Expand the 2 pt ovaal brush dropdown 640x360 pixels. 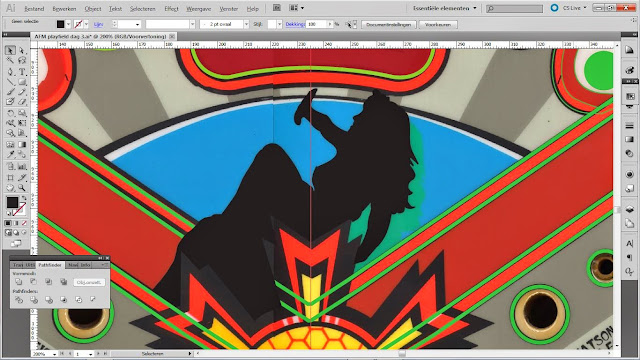(x=246, y=24)
